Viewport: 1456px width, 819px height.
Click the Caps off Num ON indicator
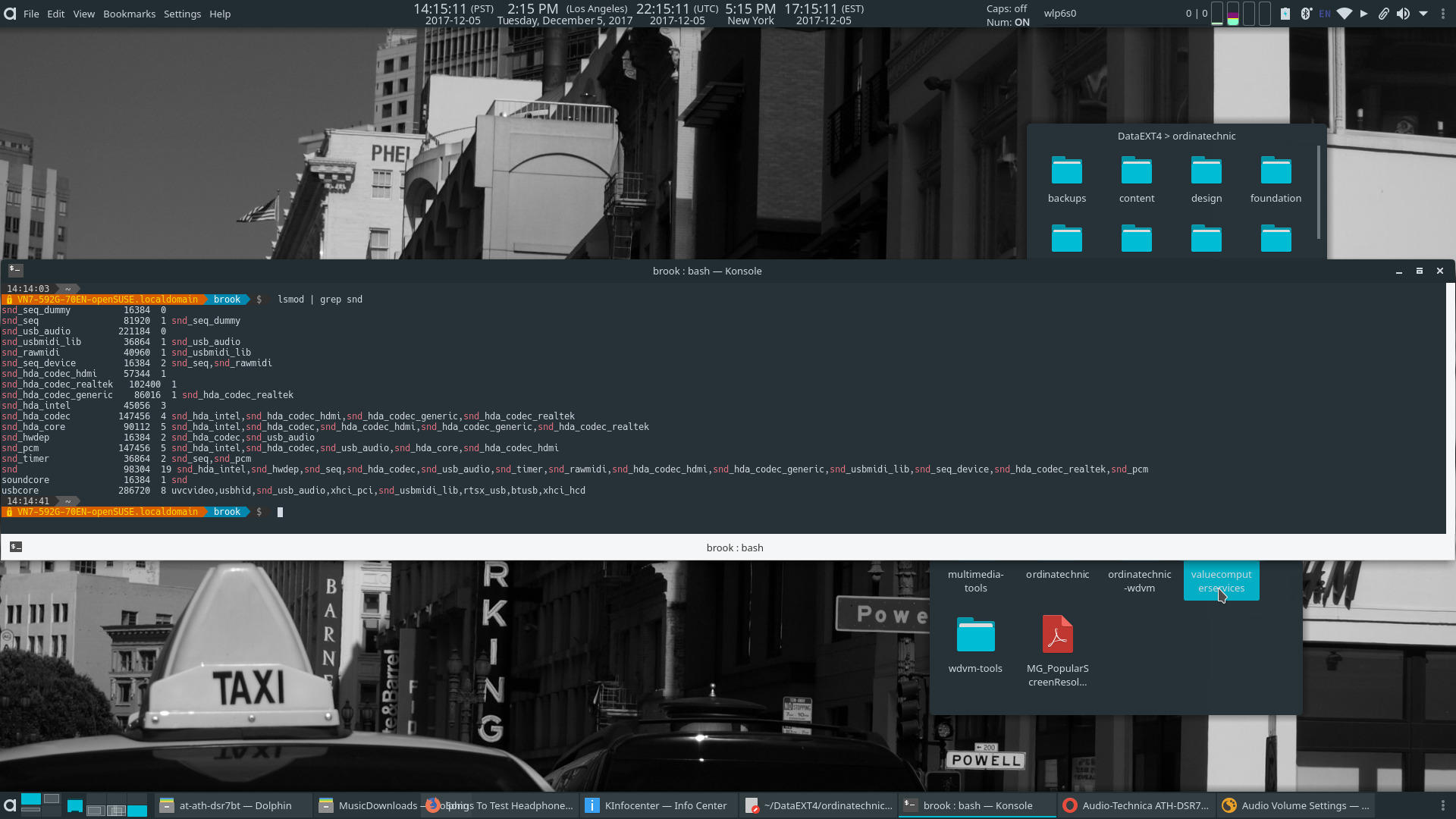[x=1008, y=15]
